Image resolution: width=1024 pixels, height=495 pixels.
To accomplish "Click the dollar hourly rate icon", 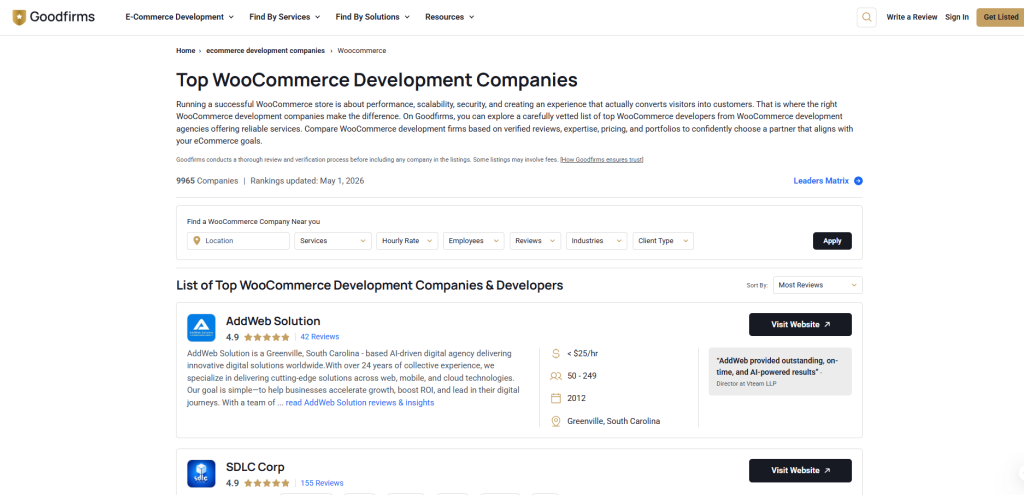I will point(556,353).
